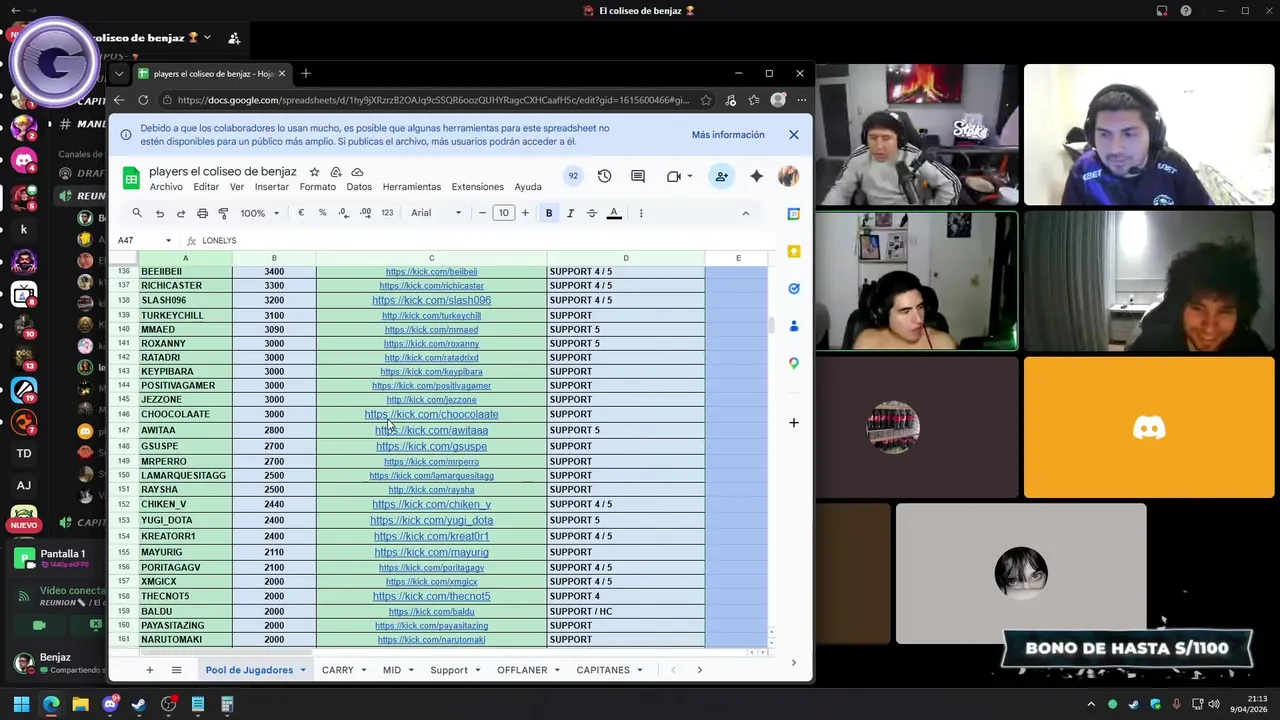Collapse the Sheets menu header
Viewport: 1280px width, 720px height.
click(745, 213)
